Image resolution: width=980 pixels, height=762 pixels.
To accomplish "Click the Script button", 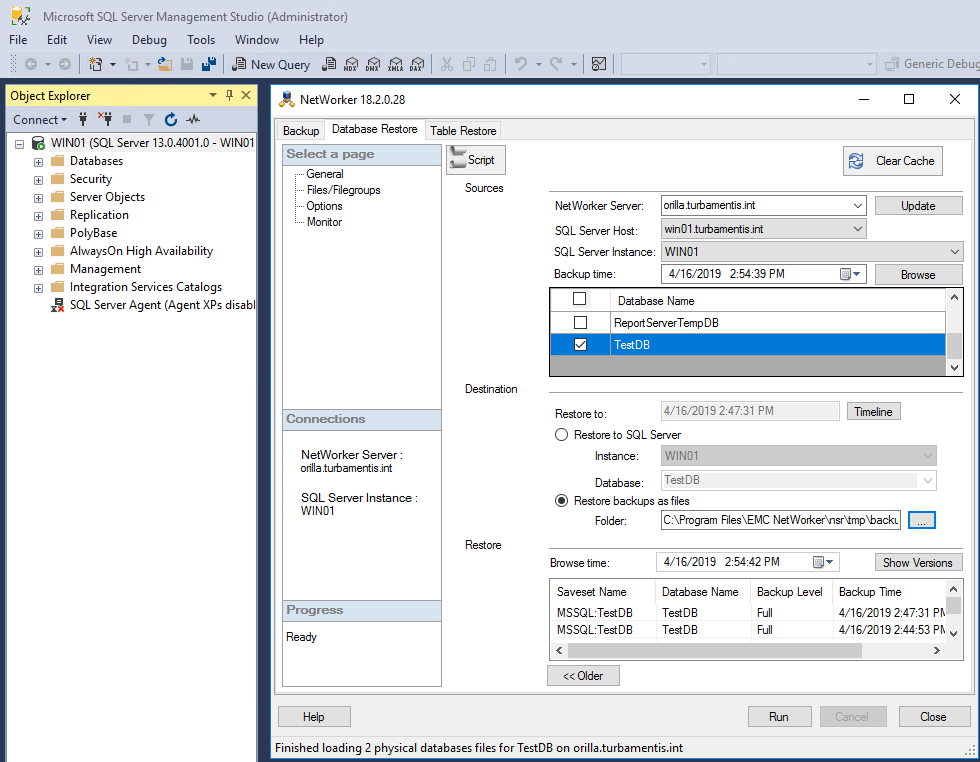I will pos(476,160).
